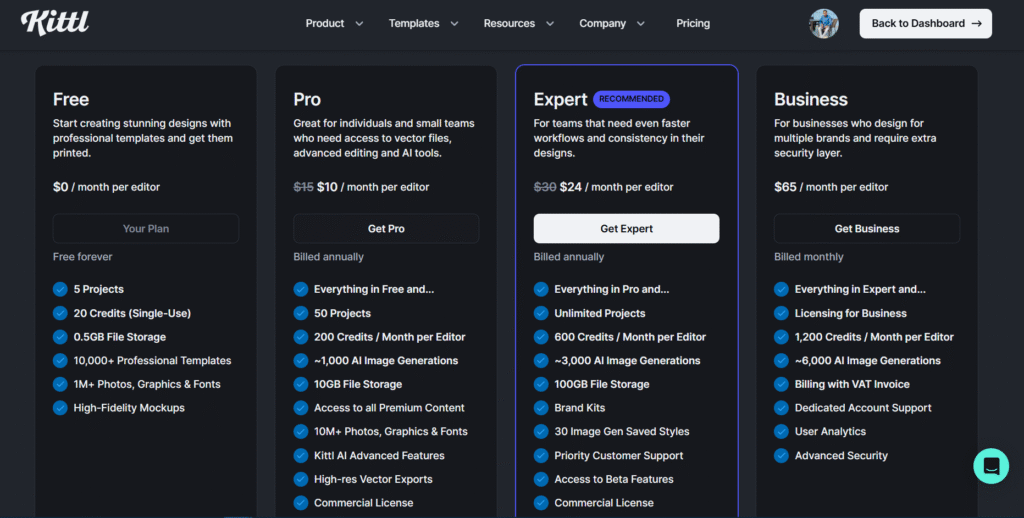Viewport: 1024px width, 518px height.
Task: Click Access to all Premium Content text
Action: point(389,408)
